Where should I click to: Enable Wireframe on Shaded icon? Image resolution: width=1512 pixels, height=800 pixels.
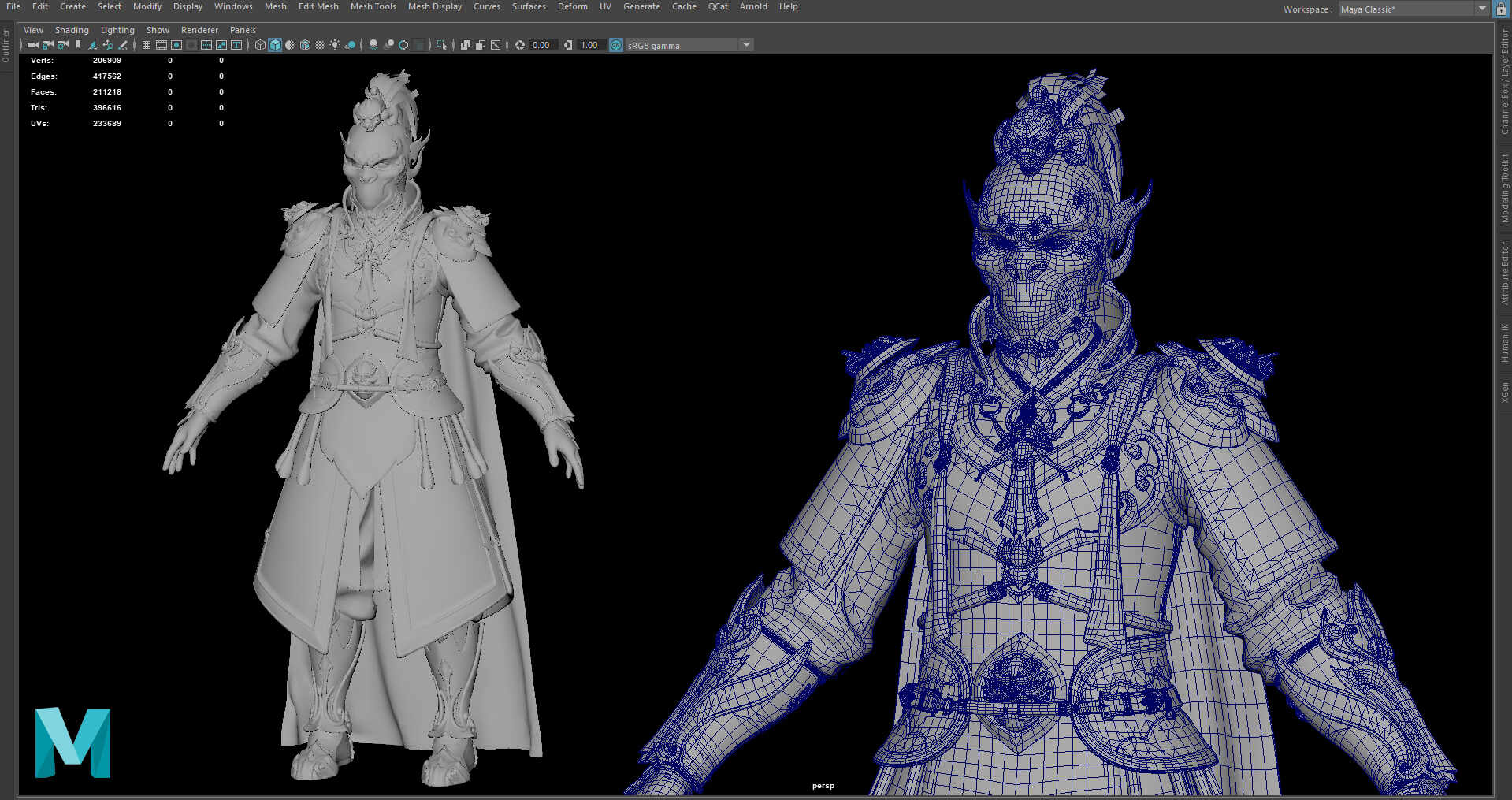305,45
